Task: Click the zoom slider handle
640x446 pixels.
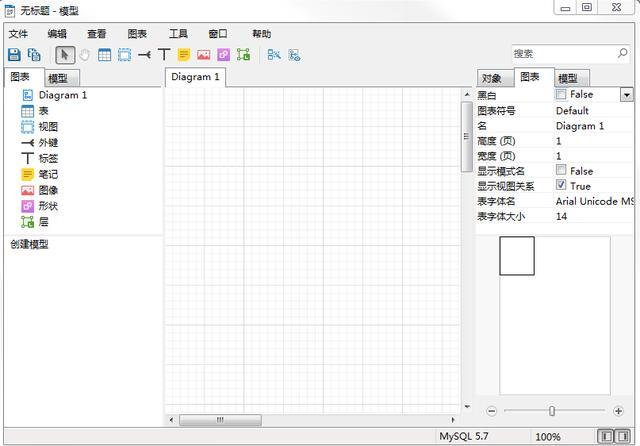Action: (552, 411)
